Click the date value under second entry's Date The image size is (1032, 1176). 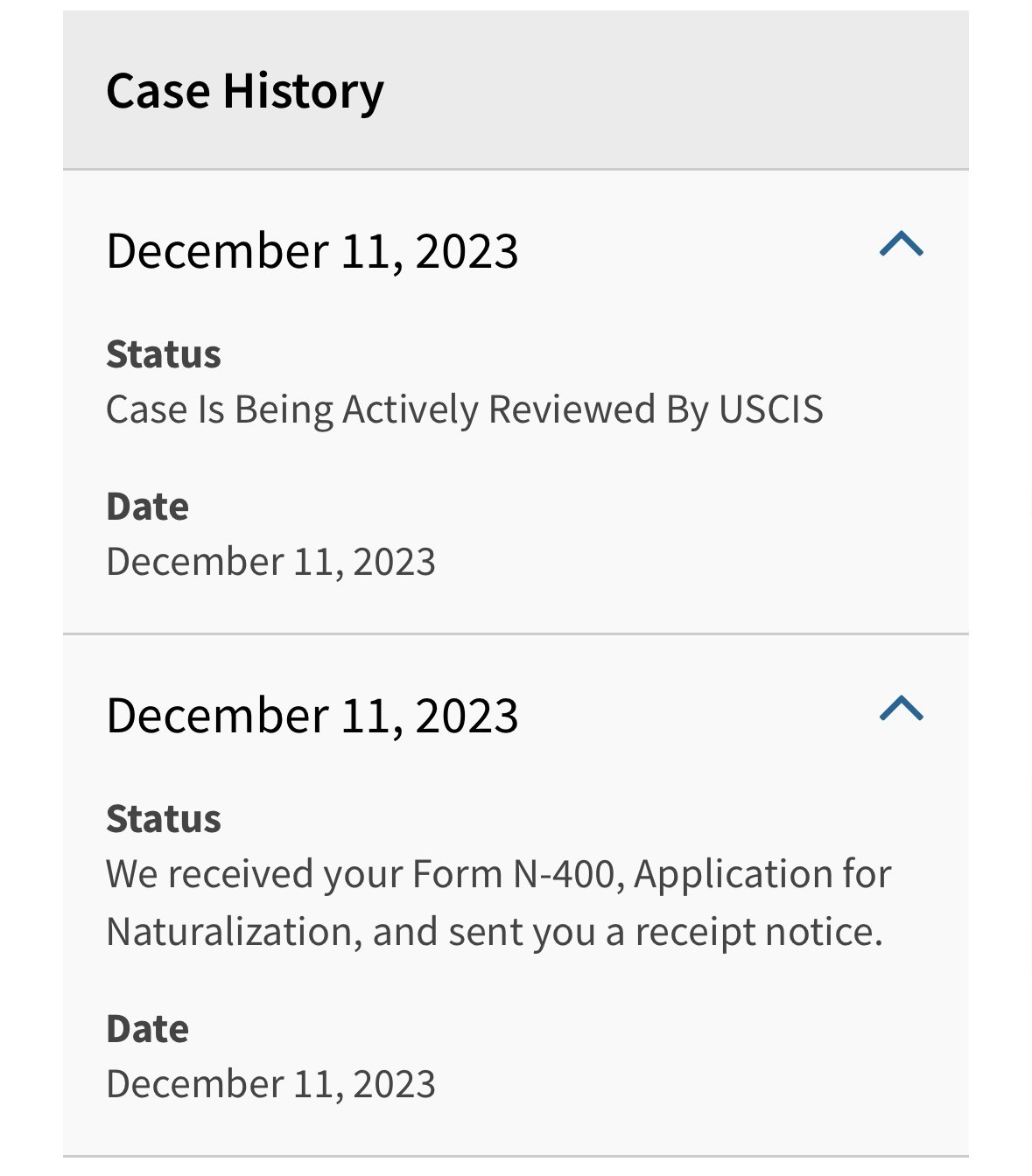coord(270,1084)
